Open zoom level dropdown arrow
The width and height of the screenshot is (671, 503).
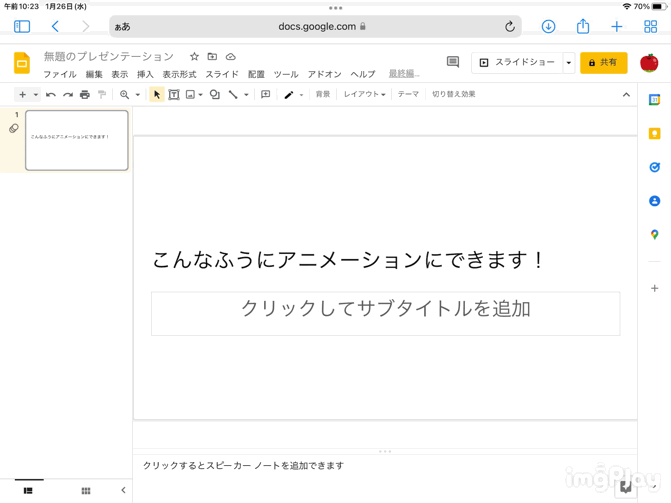(138, 95)
